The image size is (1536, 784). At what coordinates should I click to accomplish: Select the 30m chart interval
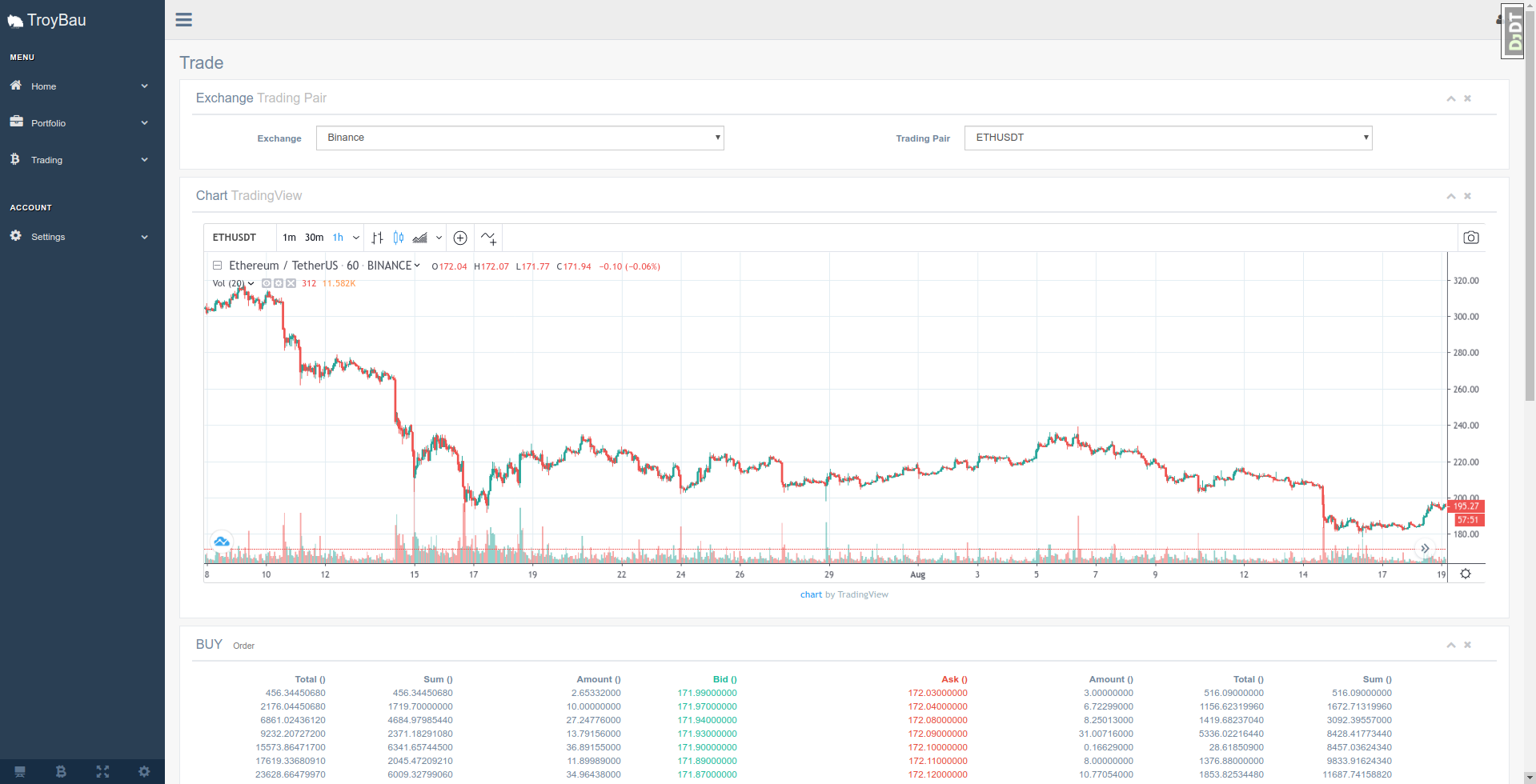[314, 238]
